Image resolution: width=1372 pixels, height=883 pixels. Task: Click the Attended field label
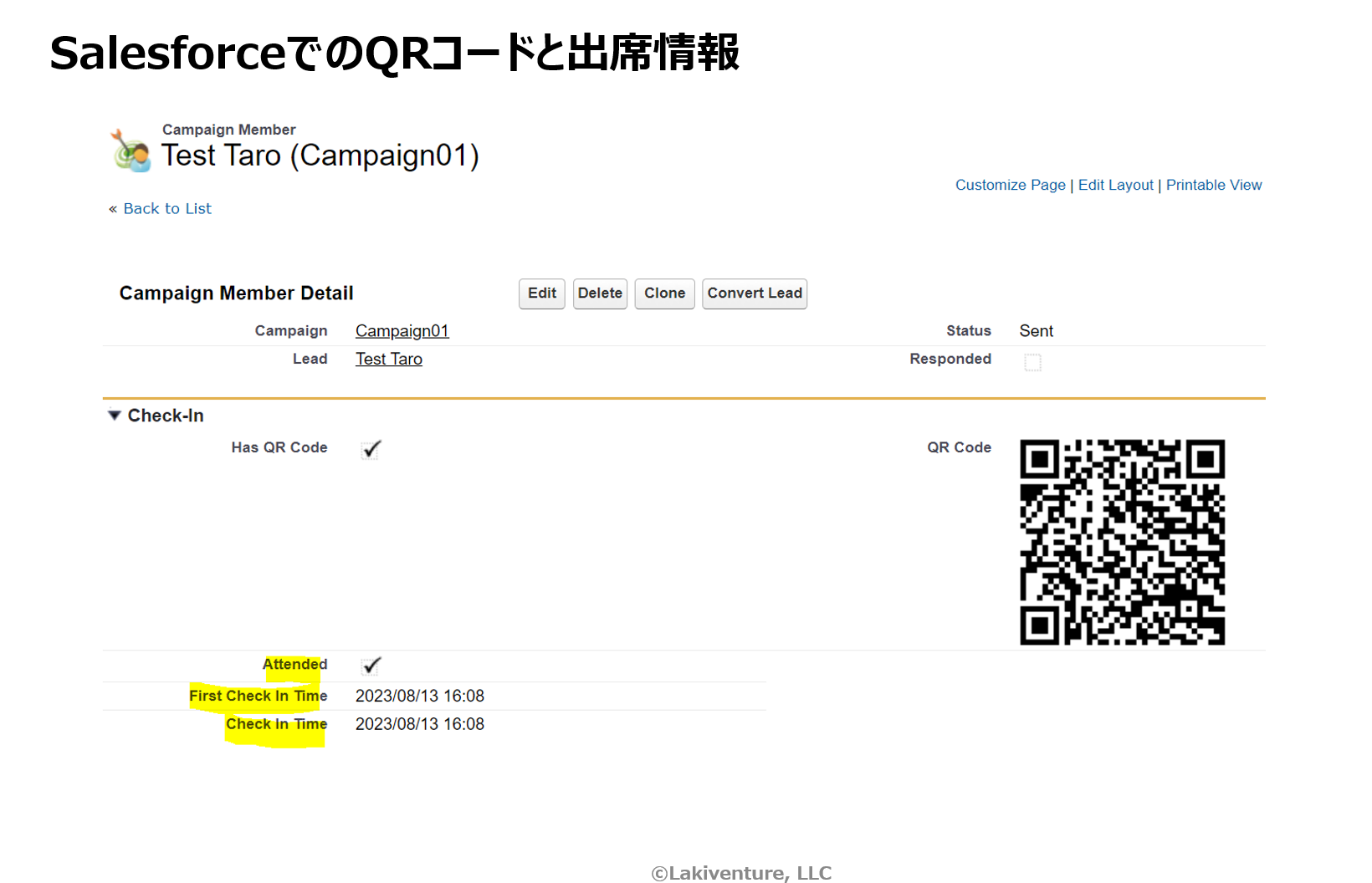coord(295,664)
